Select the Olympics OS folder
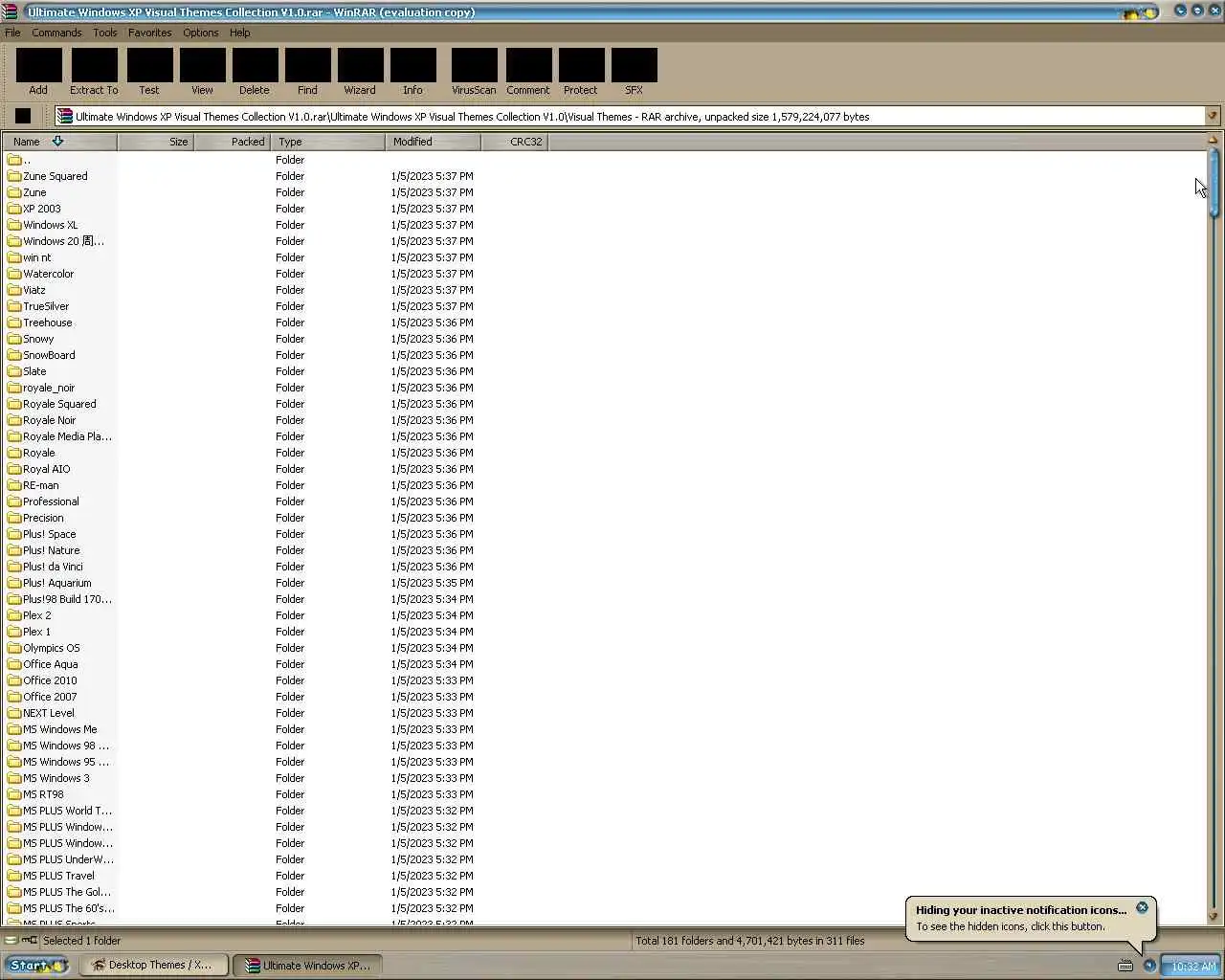This screenshot has height=980, width=1225. click(44, 648)
